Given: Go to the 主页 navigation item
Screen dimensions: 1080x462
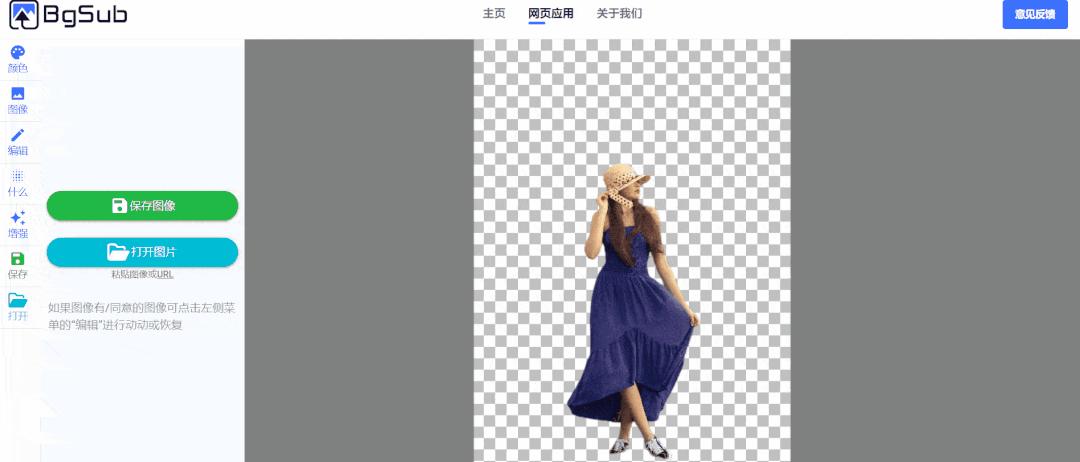Looking at the screenshot, I should pyautogui.click(x=494, y=14).
